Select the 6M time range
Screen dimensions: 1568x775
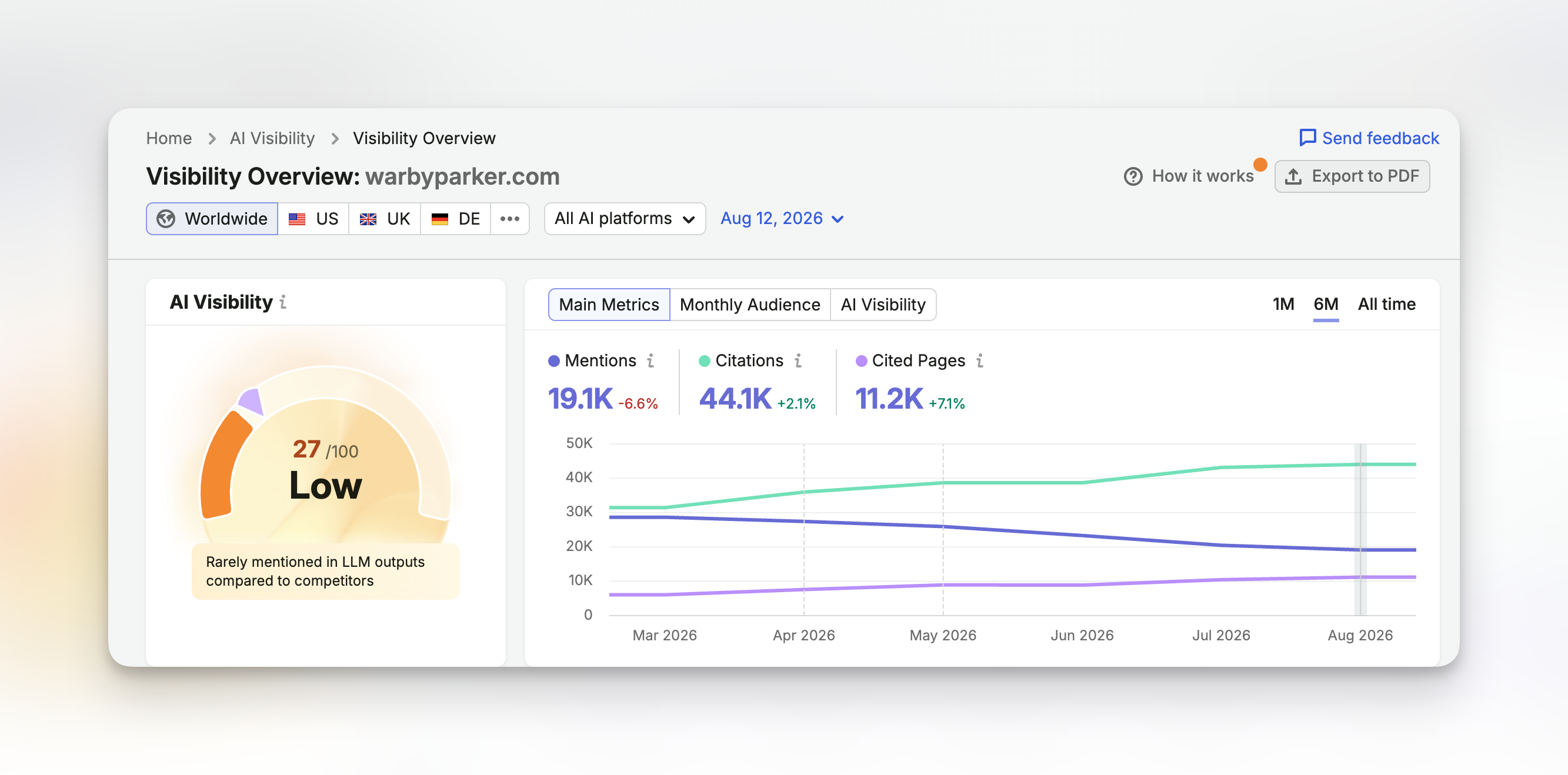tap(1325, 304)
